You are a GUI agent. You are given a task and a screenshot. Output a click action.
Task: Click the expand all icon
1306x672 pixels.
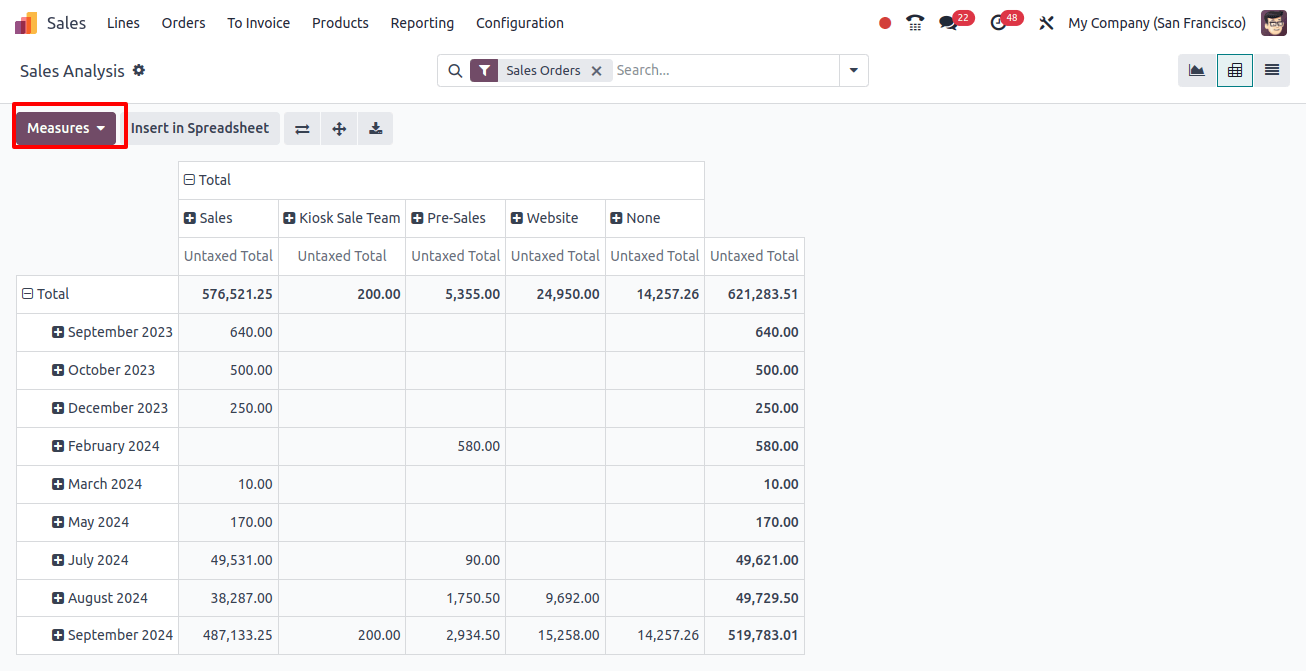[x=339, y=128]
